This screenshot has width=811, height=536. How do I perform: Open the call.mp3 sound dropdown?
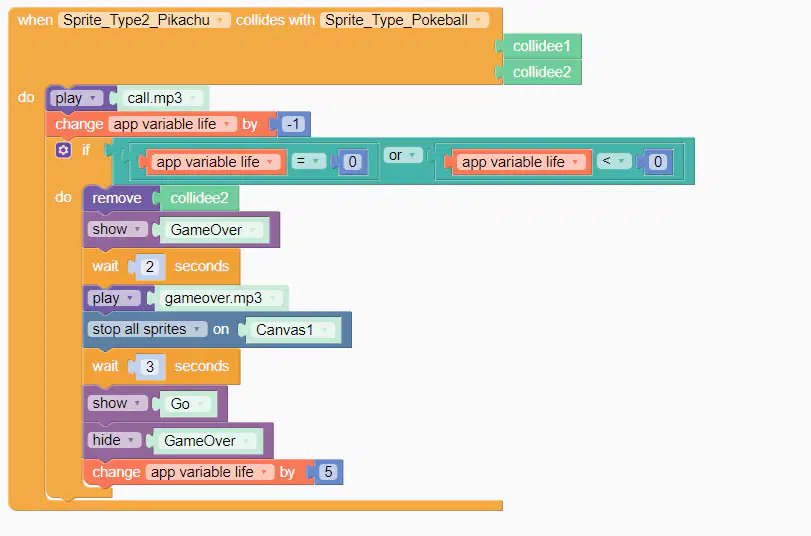click(x=162, y=98)
